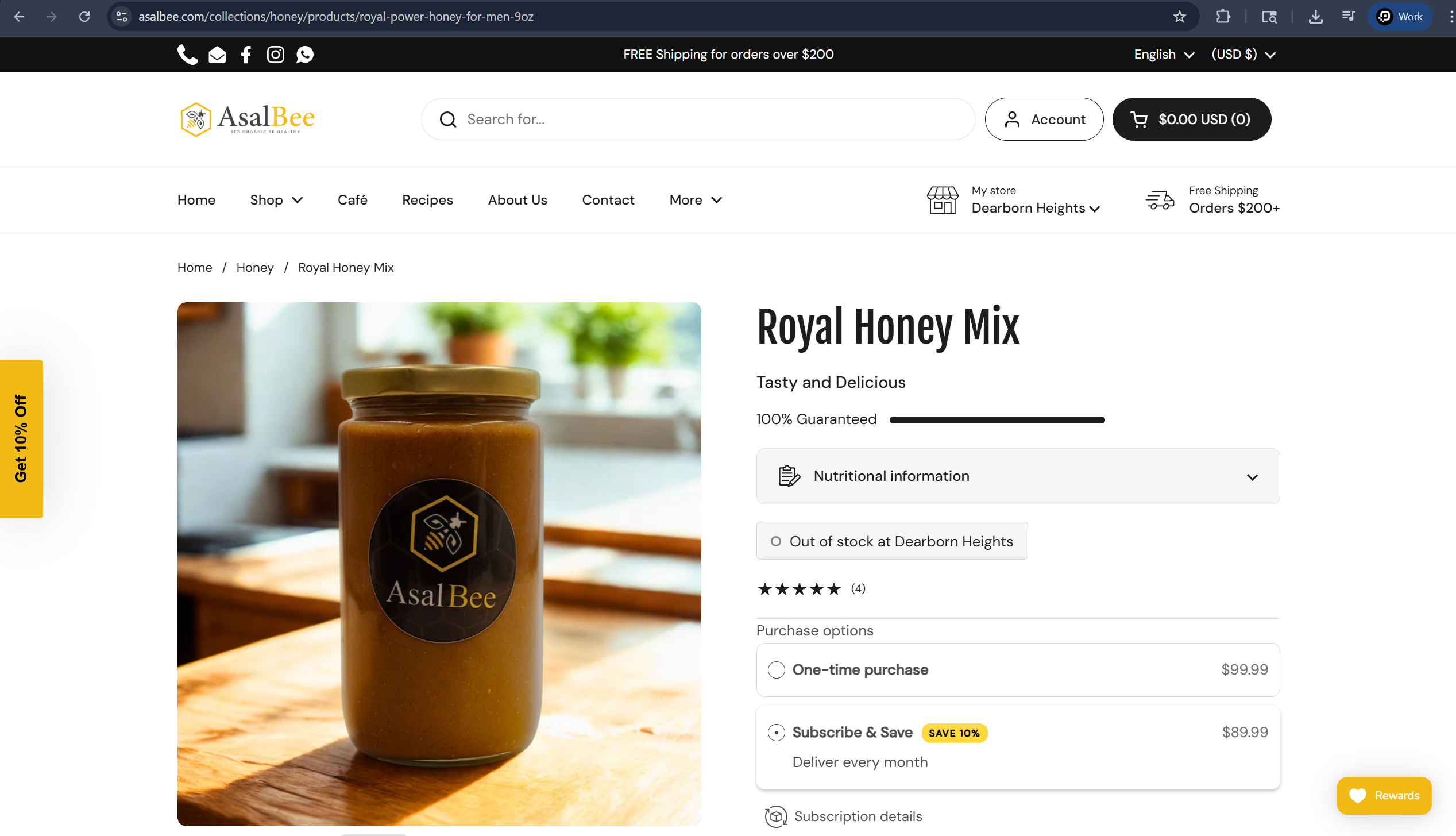Click the phone icon in top bar
The height and width of the screenshot is (836, 1456).
(x=187, y=55)
